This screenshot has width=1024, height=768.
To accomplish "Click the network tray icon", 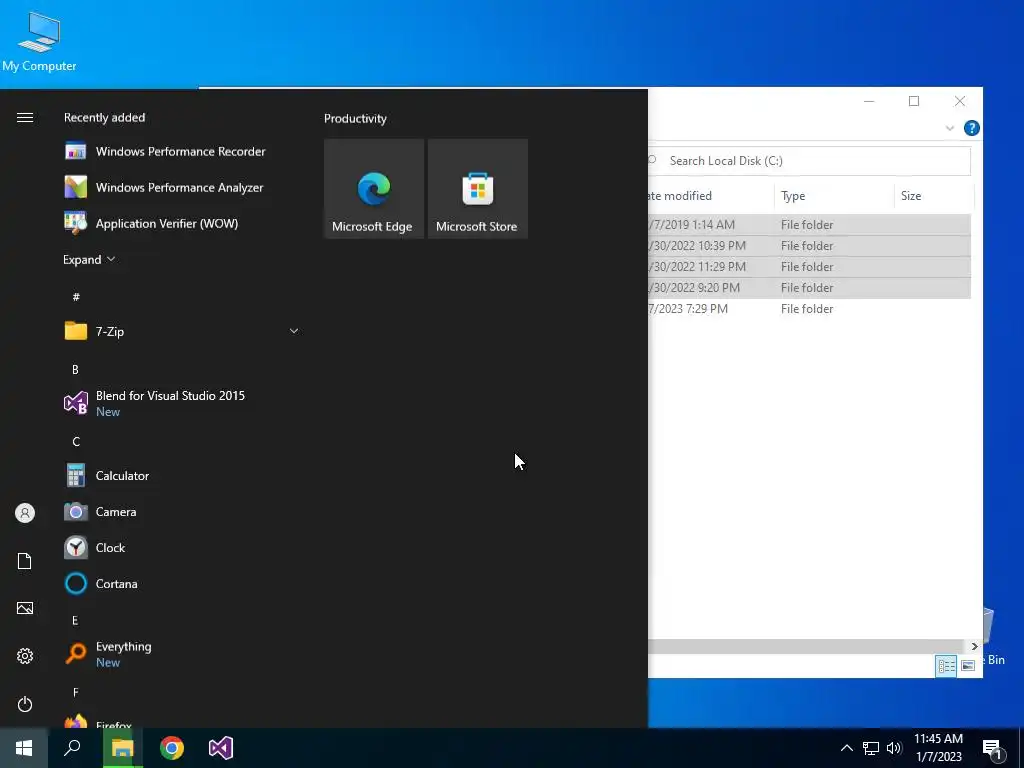I will [x=871, y=748].
